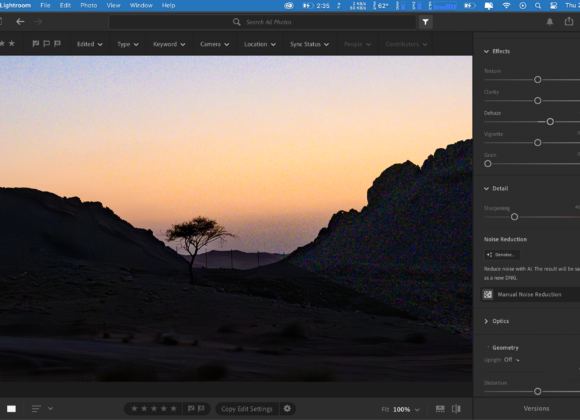Open Wi-Fi status in menu bar
Image resolution: width=580 pixels, height=420 pixels.
(506, 5)
